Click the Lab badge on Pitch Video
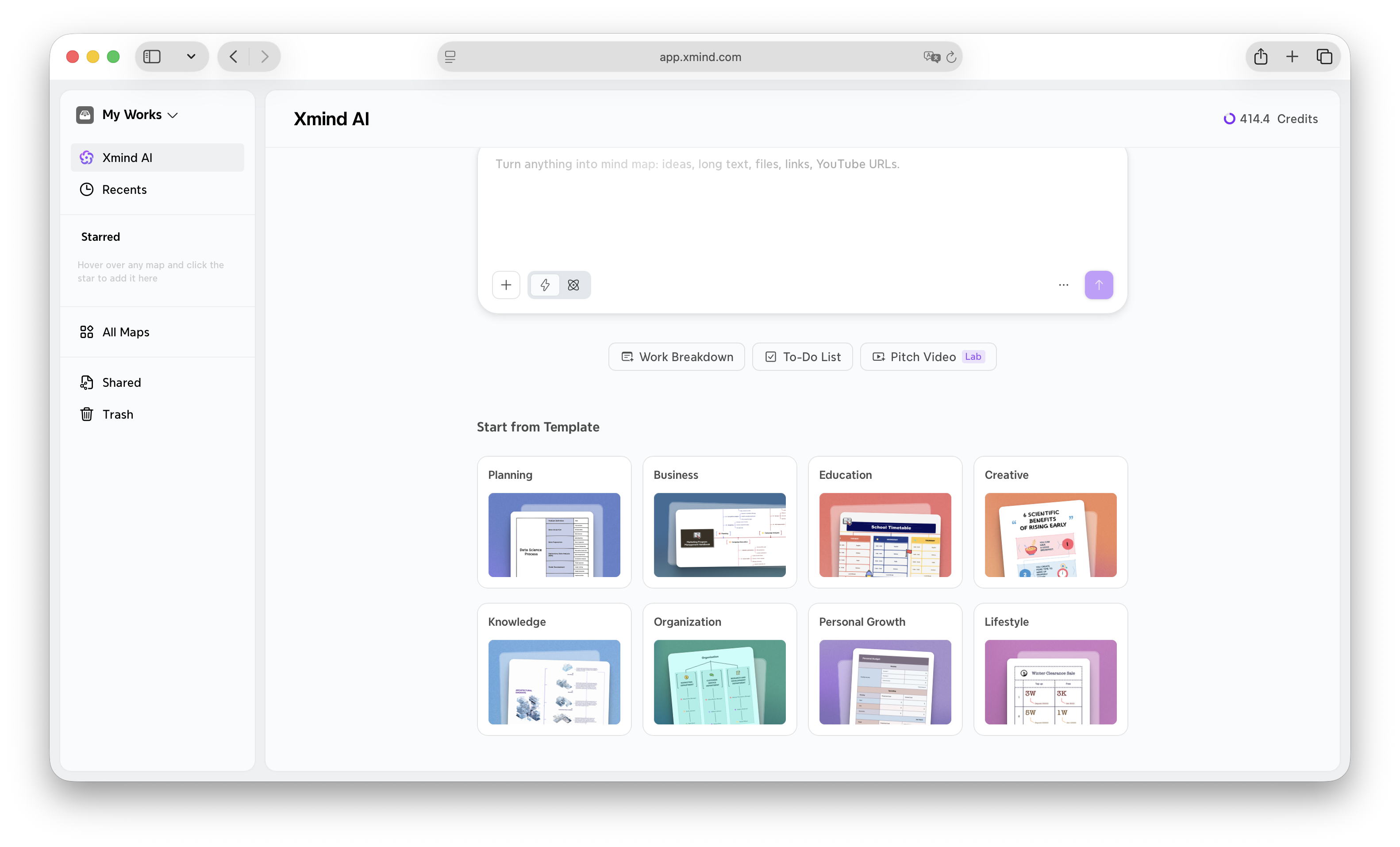The height and width of the screenshot is (847, 1400). coord(973,357)
